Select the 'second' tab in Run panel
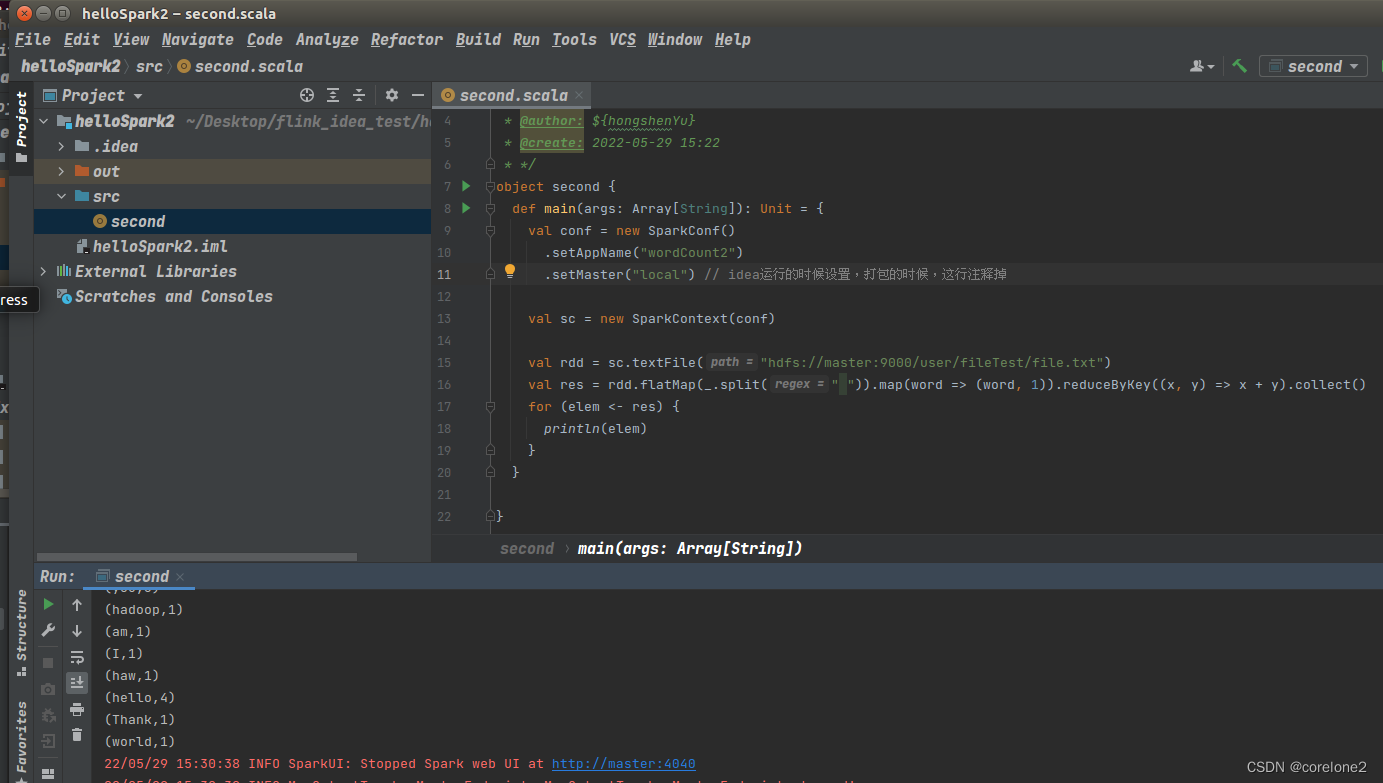1383x783 pixels. (140, 577)
